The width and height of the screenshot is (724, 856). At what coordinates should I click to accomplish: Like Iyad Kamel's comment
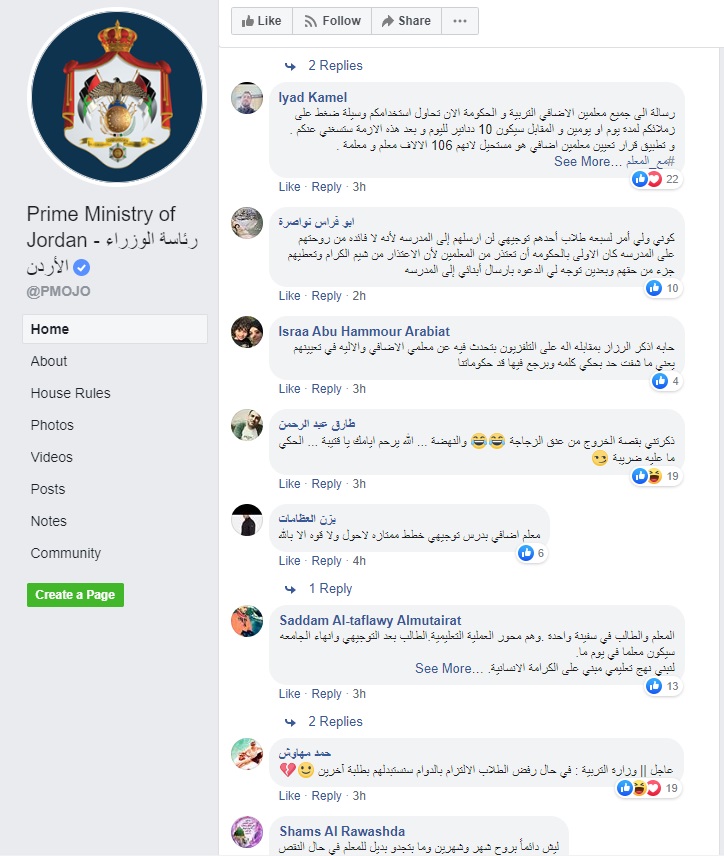[x=289, y=187]
